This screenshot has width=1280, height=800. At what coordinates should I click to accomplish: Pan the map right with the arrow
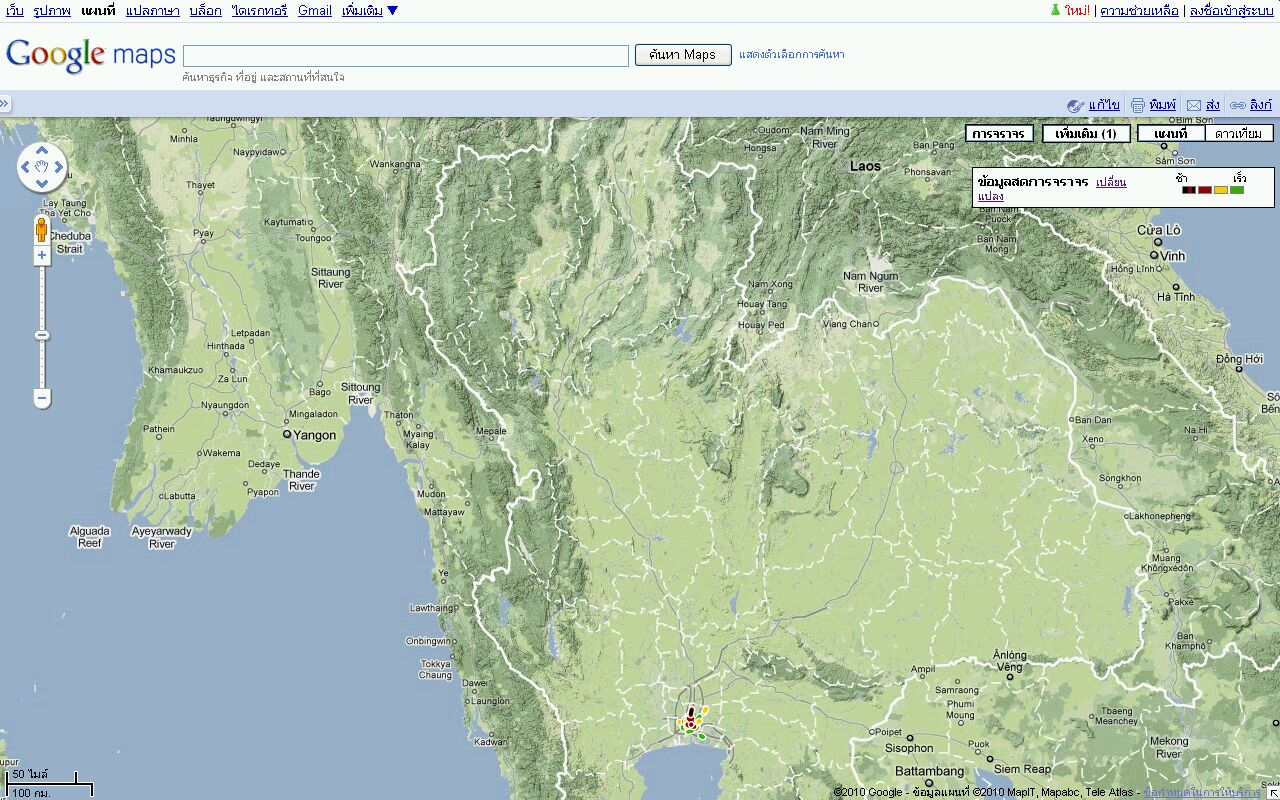57,168
